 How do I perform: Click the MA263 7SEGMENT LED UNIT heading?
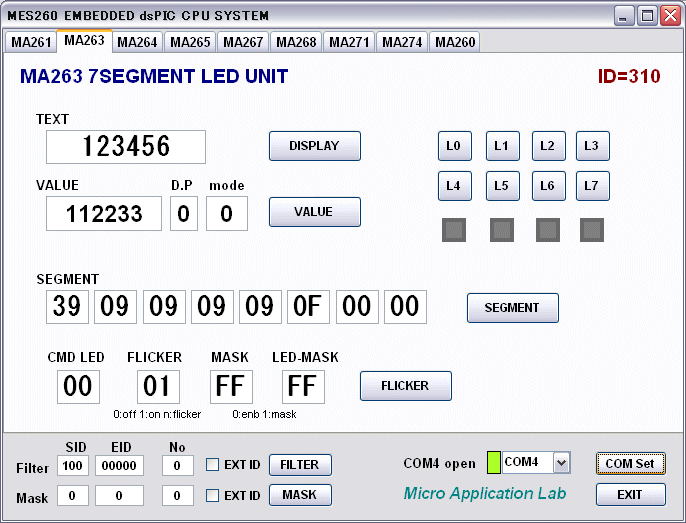pos(154,77)
